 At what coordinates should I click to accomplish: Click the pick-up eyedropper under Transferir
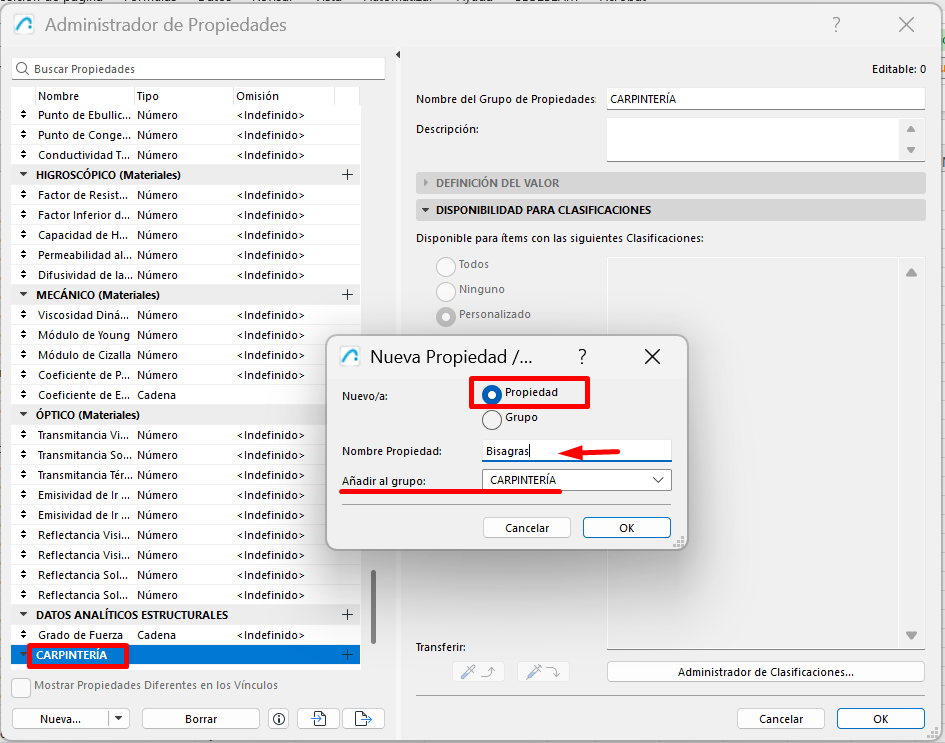click(x=478, y=672)
